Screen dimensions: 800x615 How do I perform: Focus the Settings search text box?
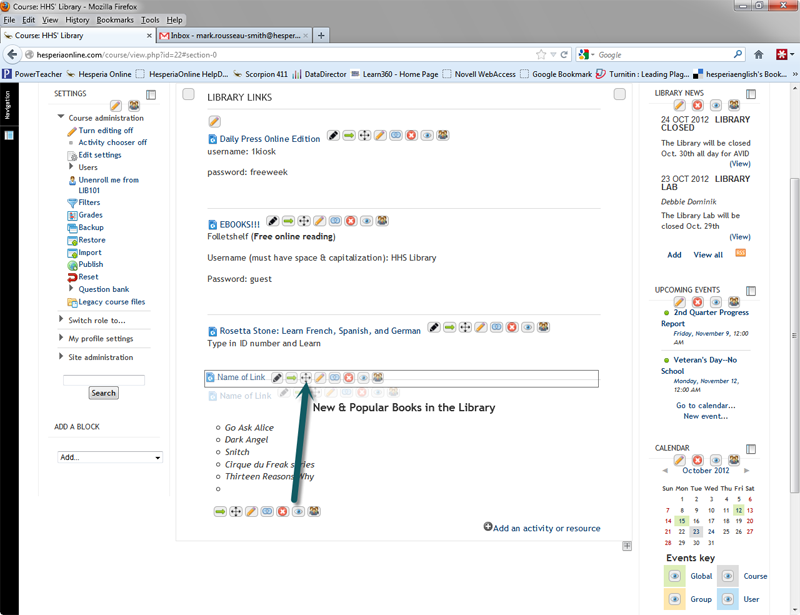[104, 380]
